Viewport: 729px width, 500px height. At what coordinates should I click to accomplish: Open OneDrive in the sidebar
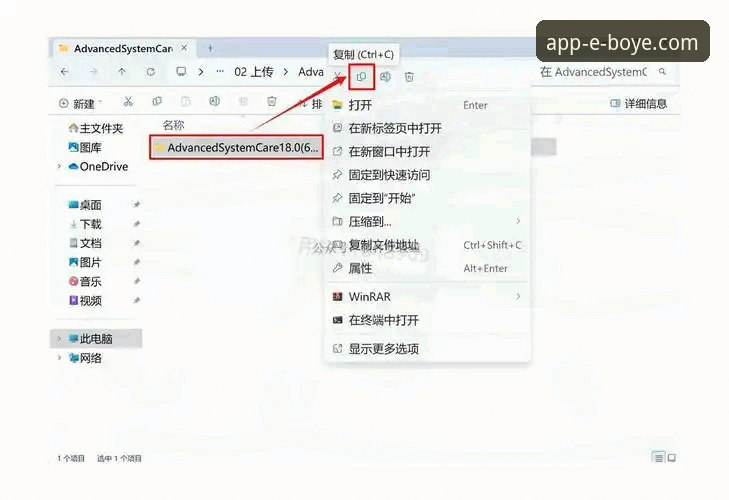(x=98, y=167)
